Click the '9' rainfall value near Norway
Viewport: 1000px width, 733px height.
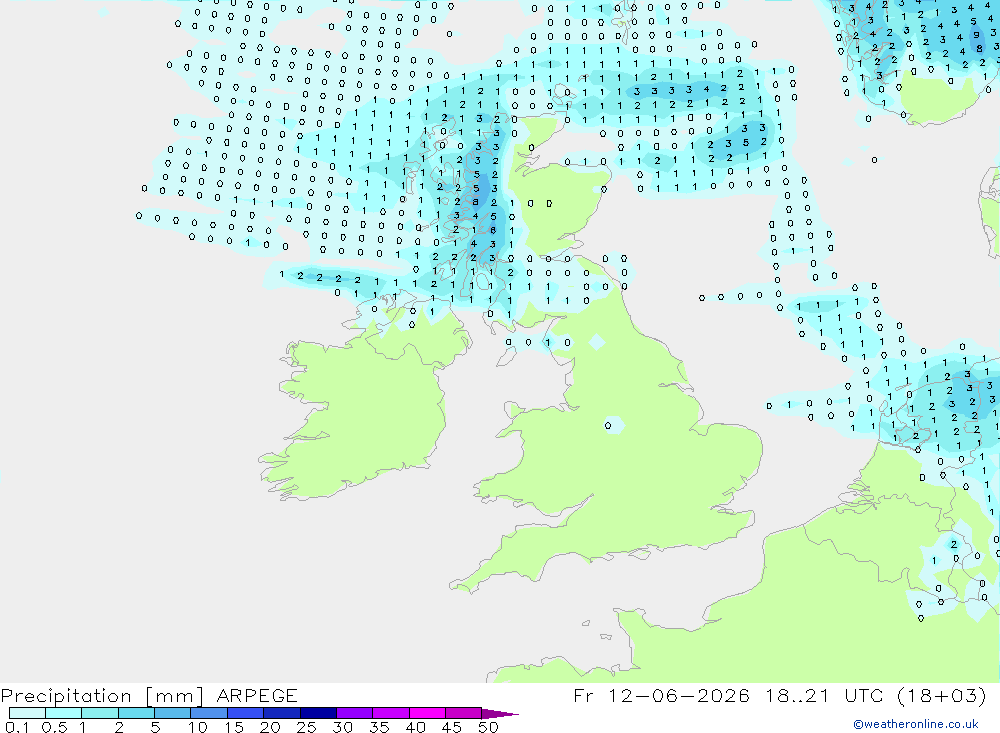point(976,35)
